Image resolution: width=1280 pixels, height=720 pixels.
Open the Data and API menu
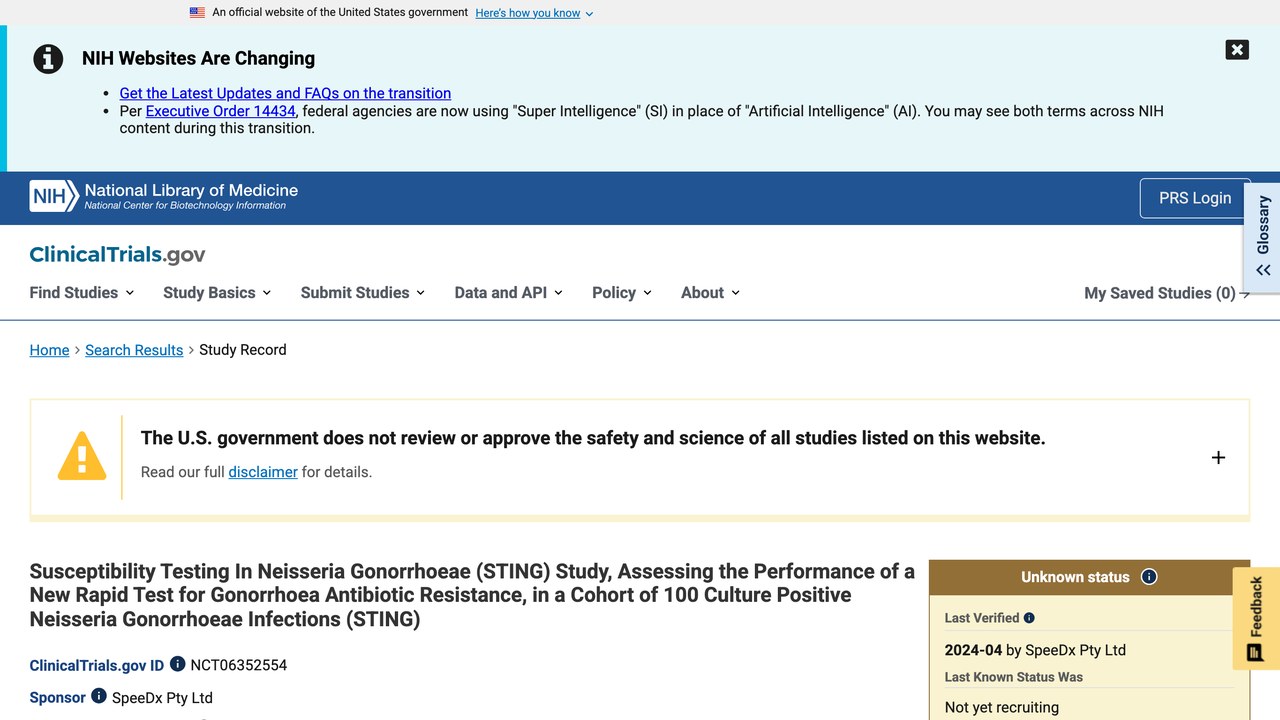pos(508,293)
